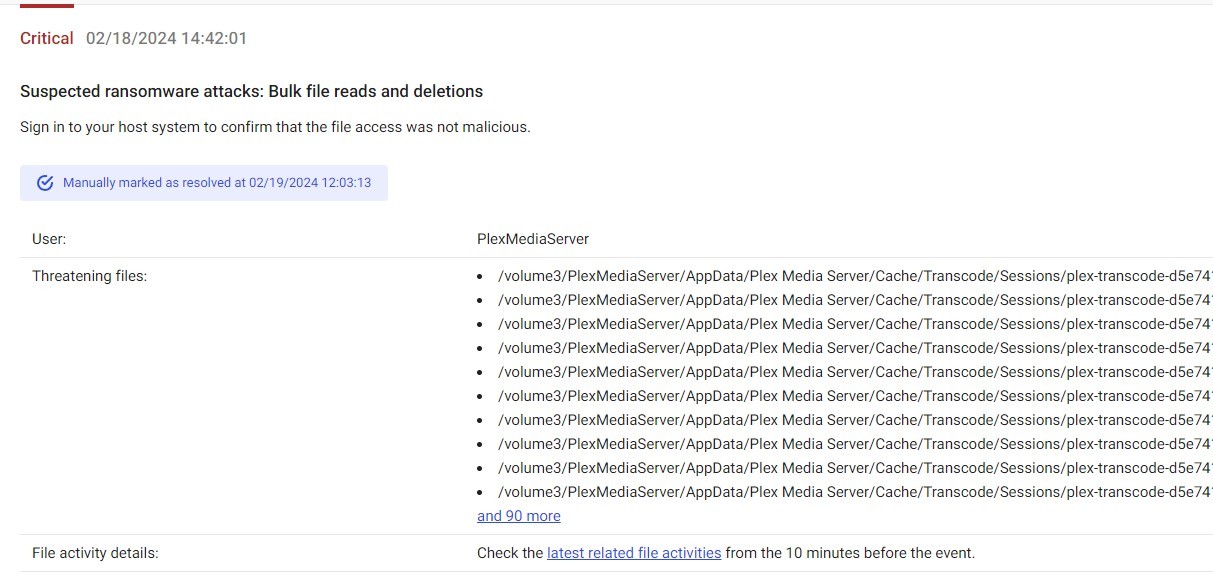
Task: Click the "Sign in to your host system" description
Action: click(275, 127)
